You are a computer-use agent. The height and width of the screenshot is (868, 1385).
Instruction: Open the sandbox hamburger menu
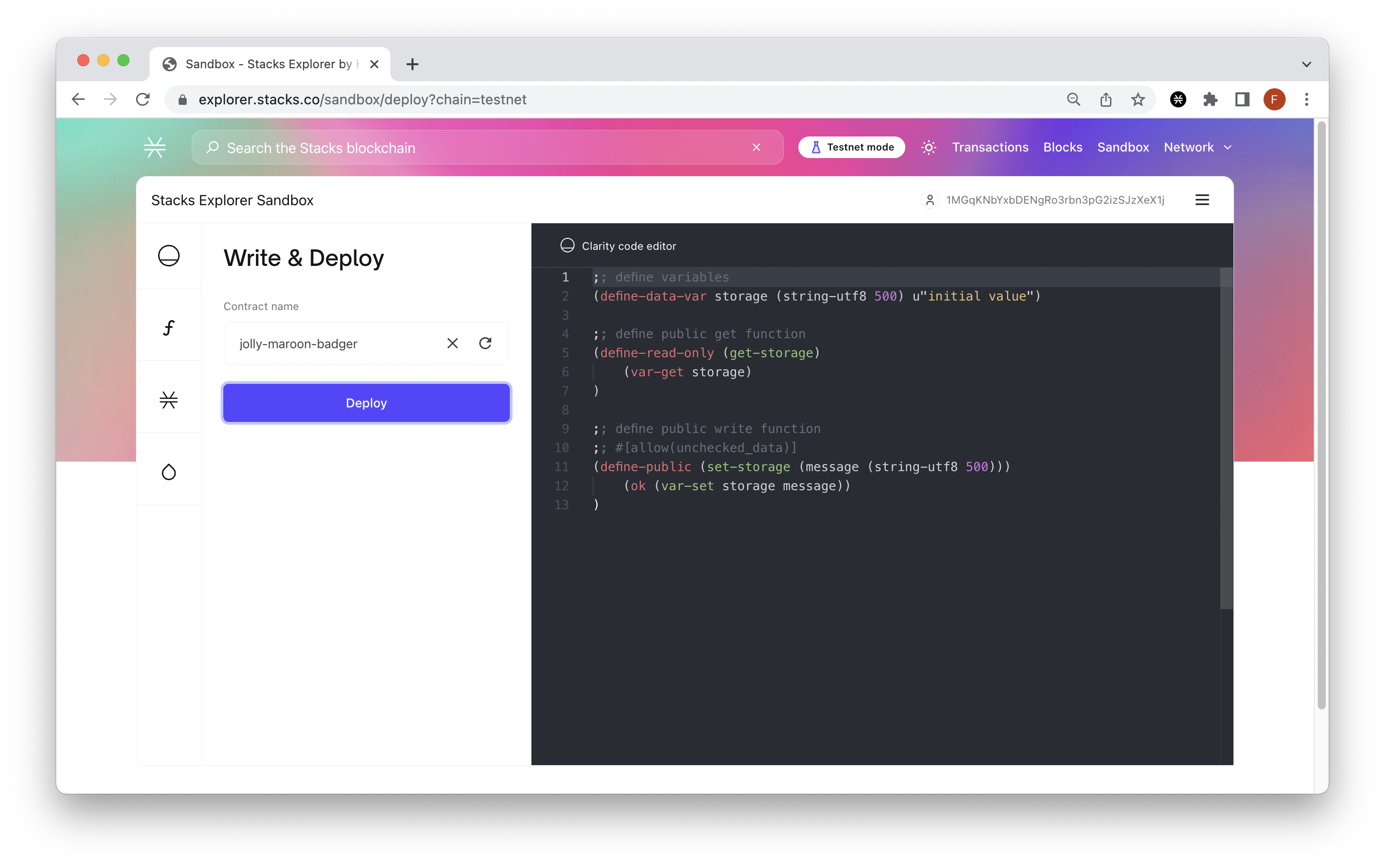[x=1202, y=200]
